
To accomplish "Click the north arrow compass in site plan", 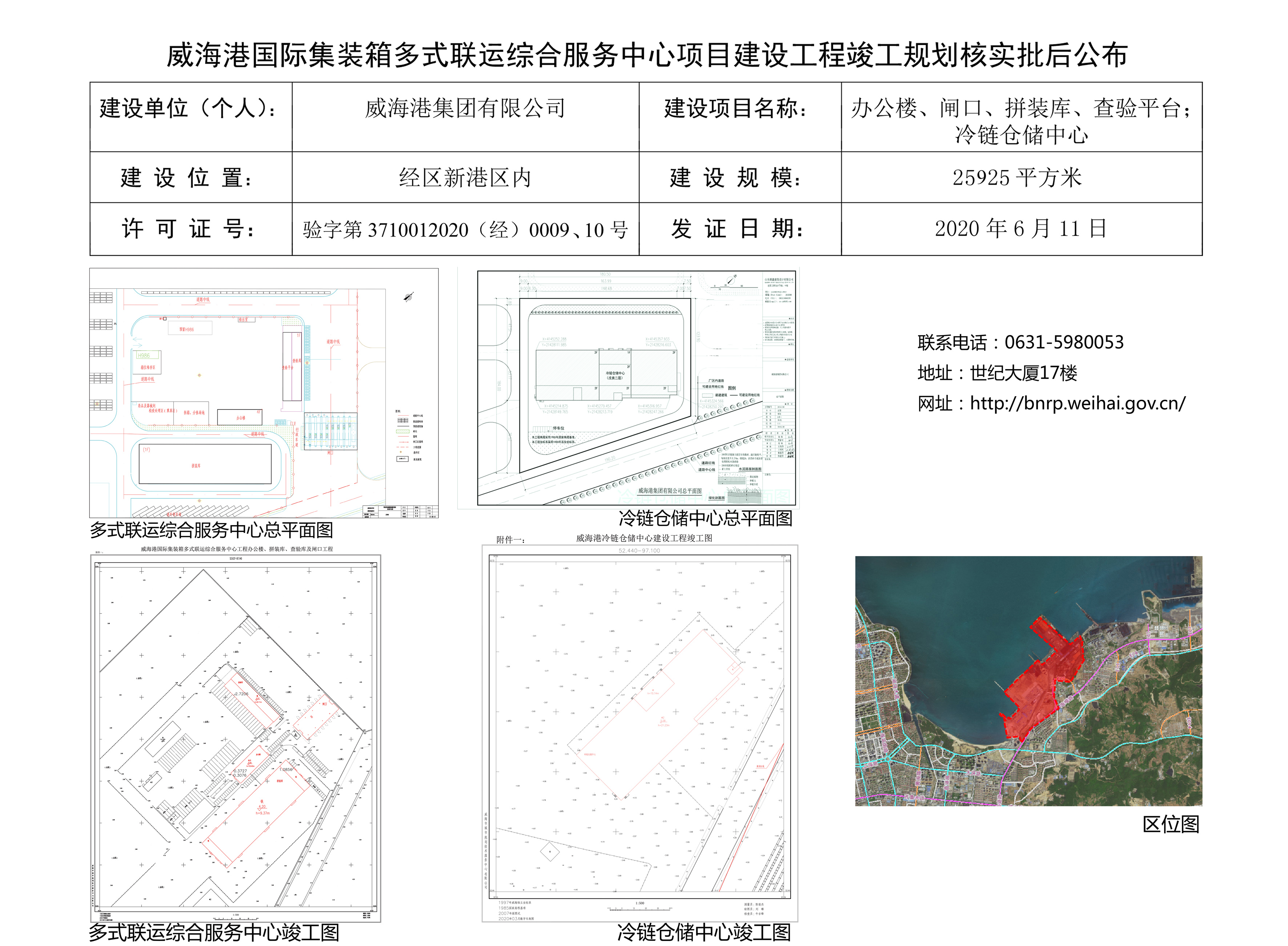I will (x=408, y=297).
